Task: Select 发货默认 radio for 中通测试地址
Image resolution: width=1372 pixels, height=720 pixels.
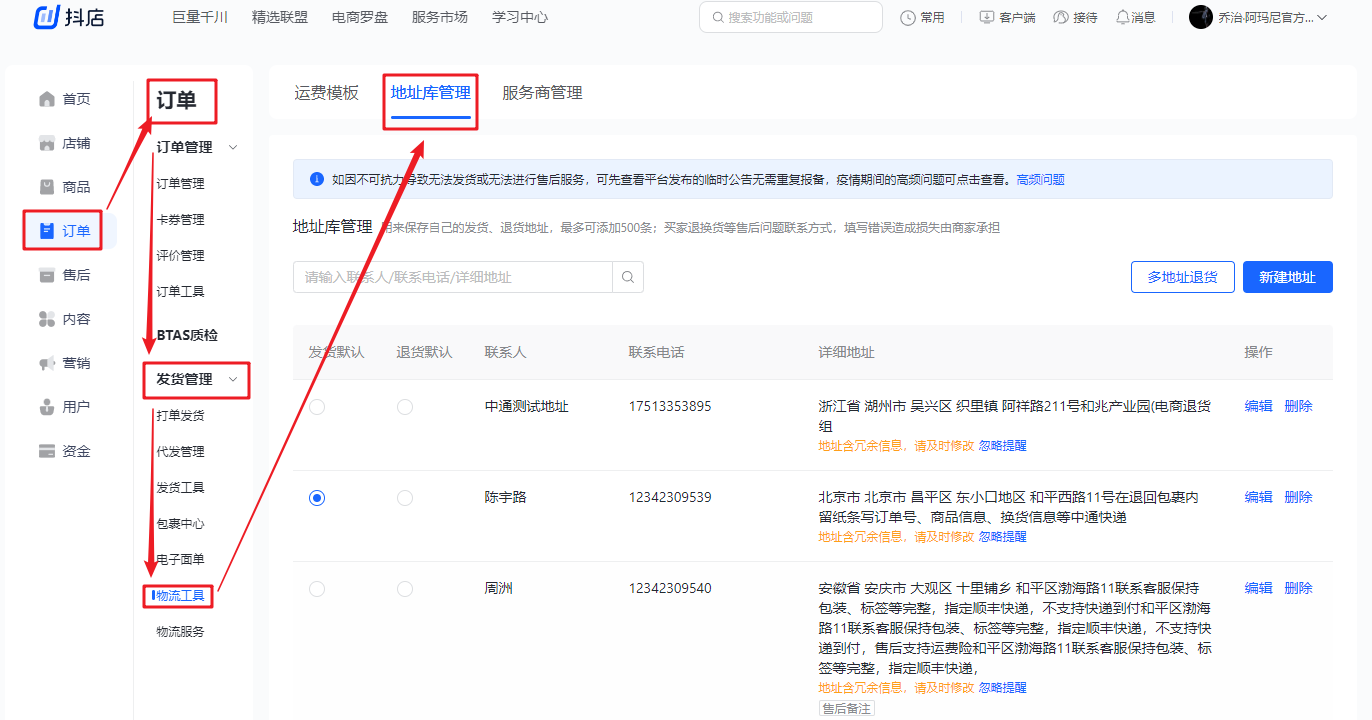Action: point(317,407)
